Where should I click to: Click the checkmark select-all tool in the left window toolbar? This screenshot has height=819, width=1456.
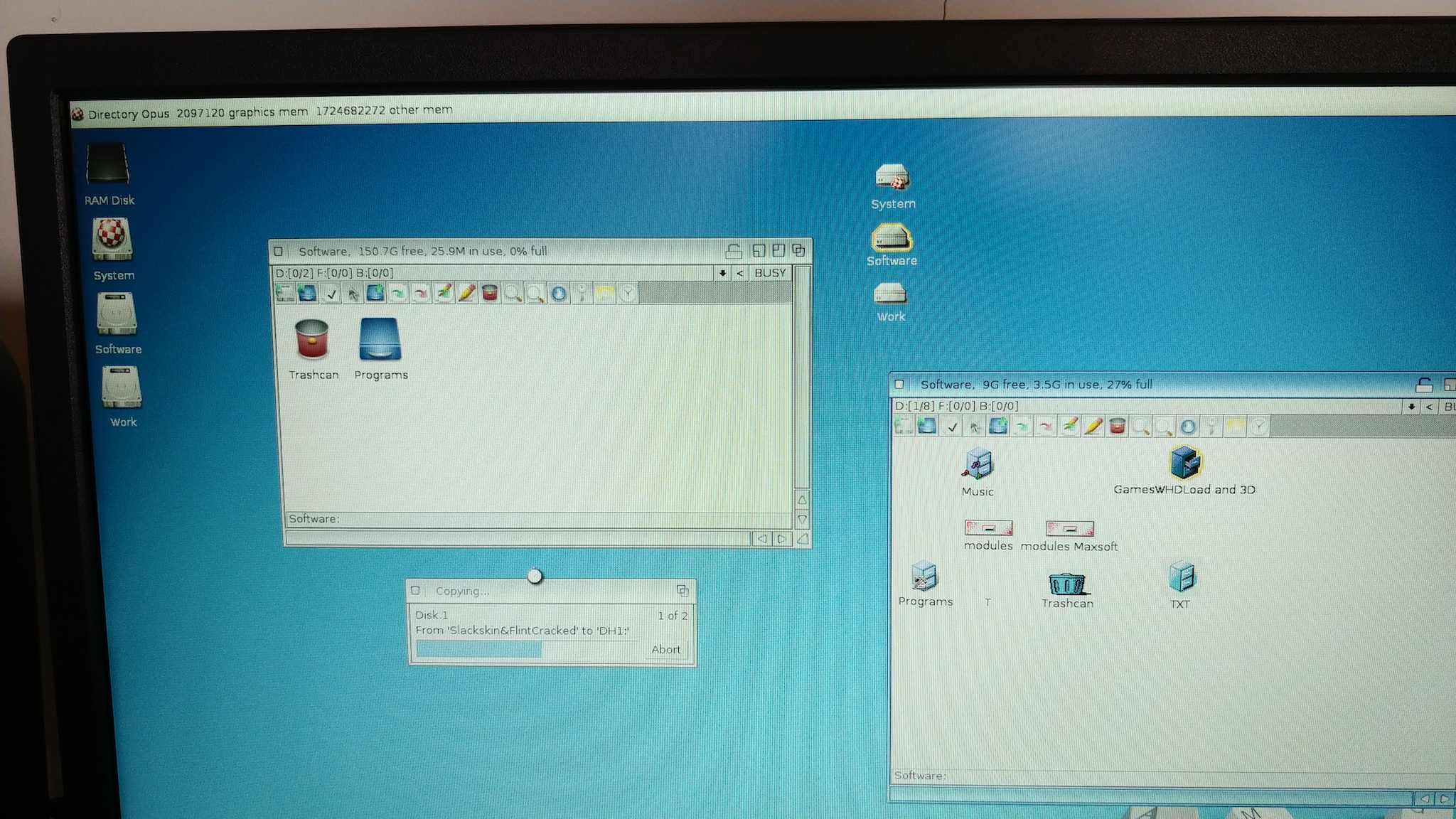click(x=331, y=293)
